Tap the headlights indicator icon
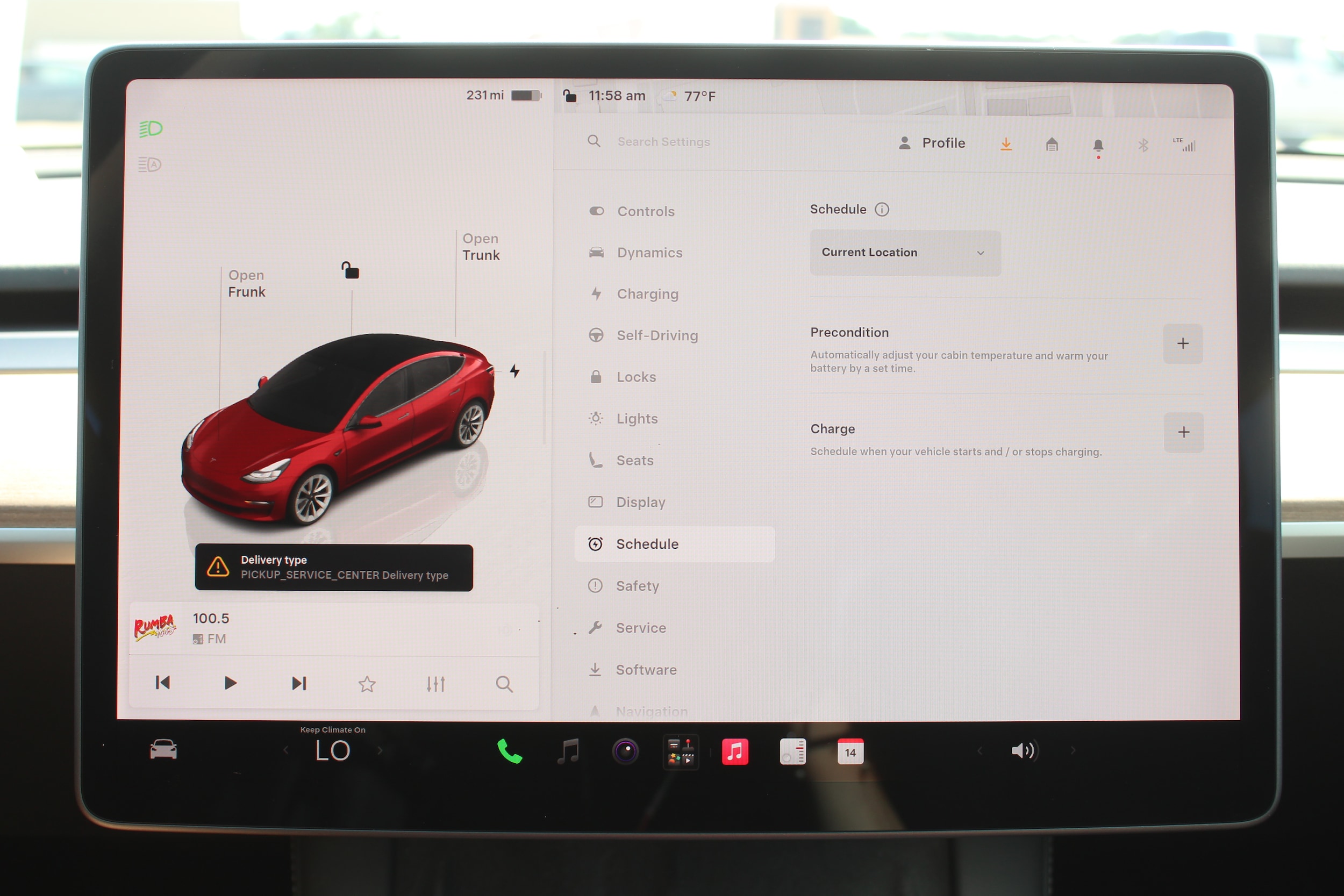Viewport: 1344px width, 896px height. click(151, 129)
